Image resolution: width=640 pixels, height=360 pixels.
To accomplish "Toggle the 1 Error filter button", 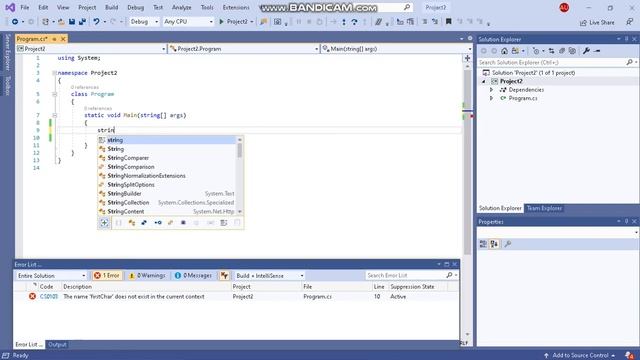I will tap(107, 276).
